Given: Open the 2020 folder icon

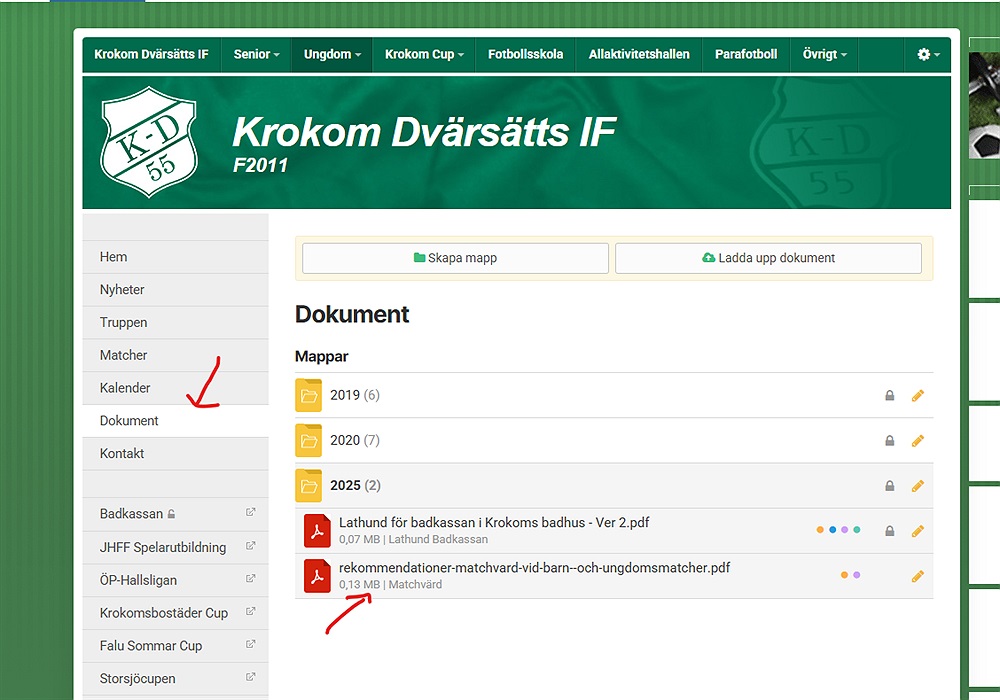Looking at the screenshot, I should 309,441.
